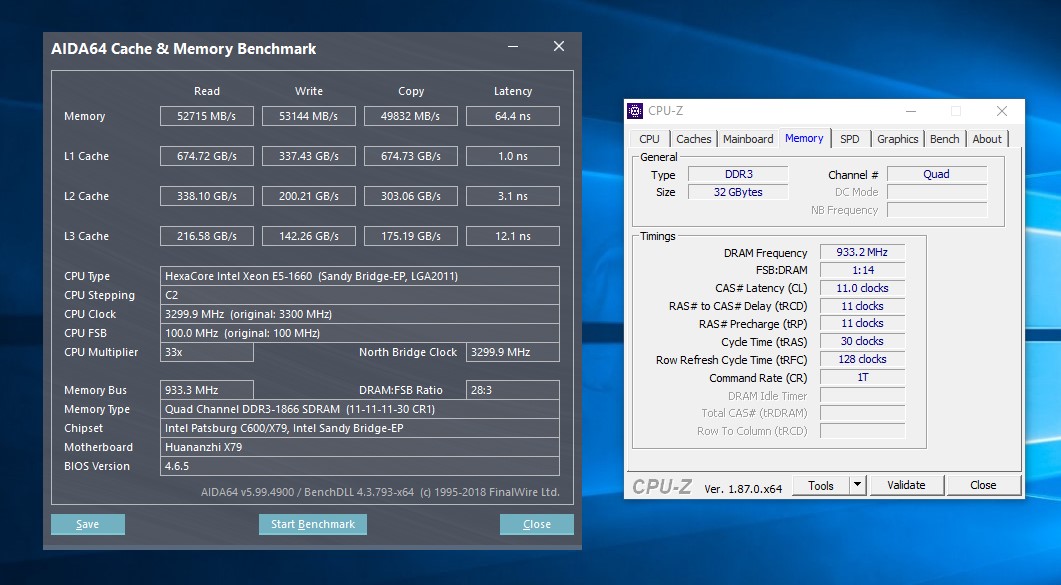Click L3 Cache latency 12.1 ns
Viewport: 1061px width, 585px height.
tap(513, 235)
